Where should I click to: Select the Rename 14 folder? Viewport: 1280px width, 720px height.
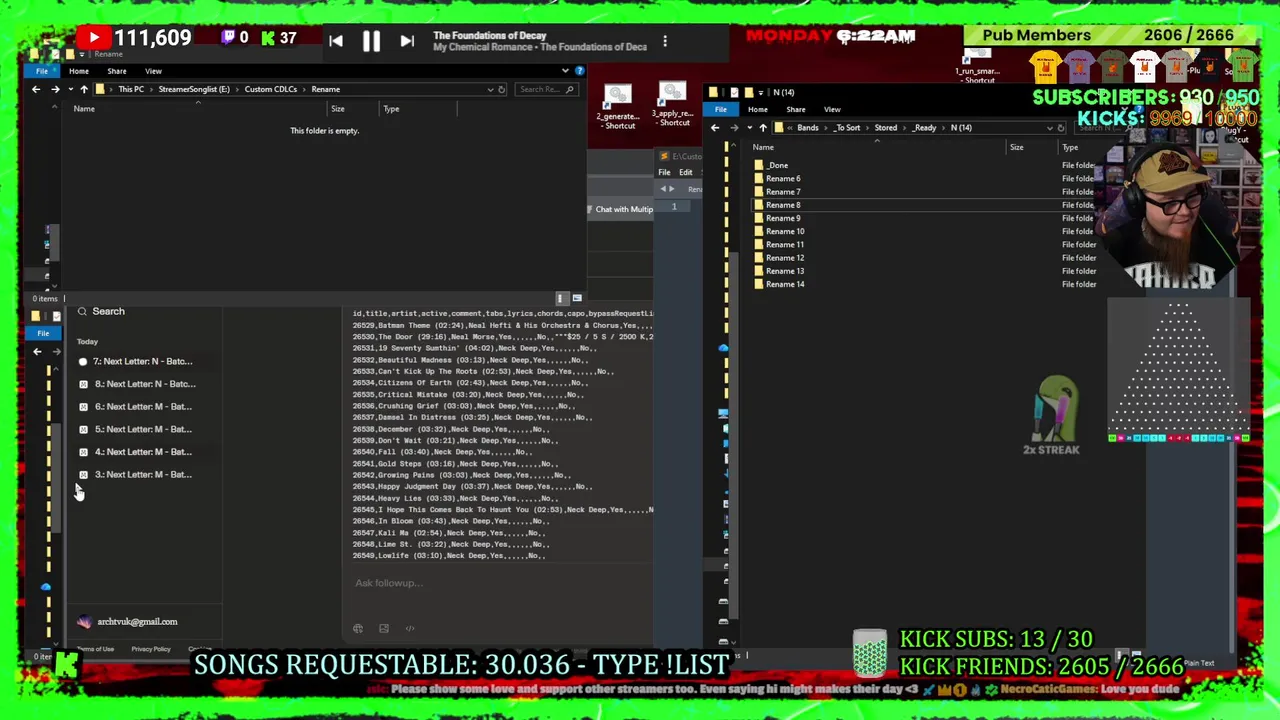[x=785, y=284]
